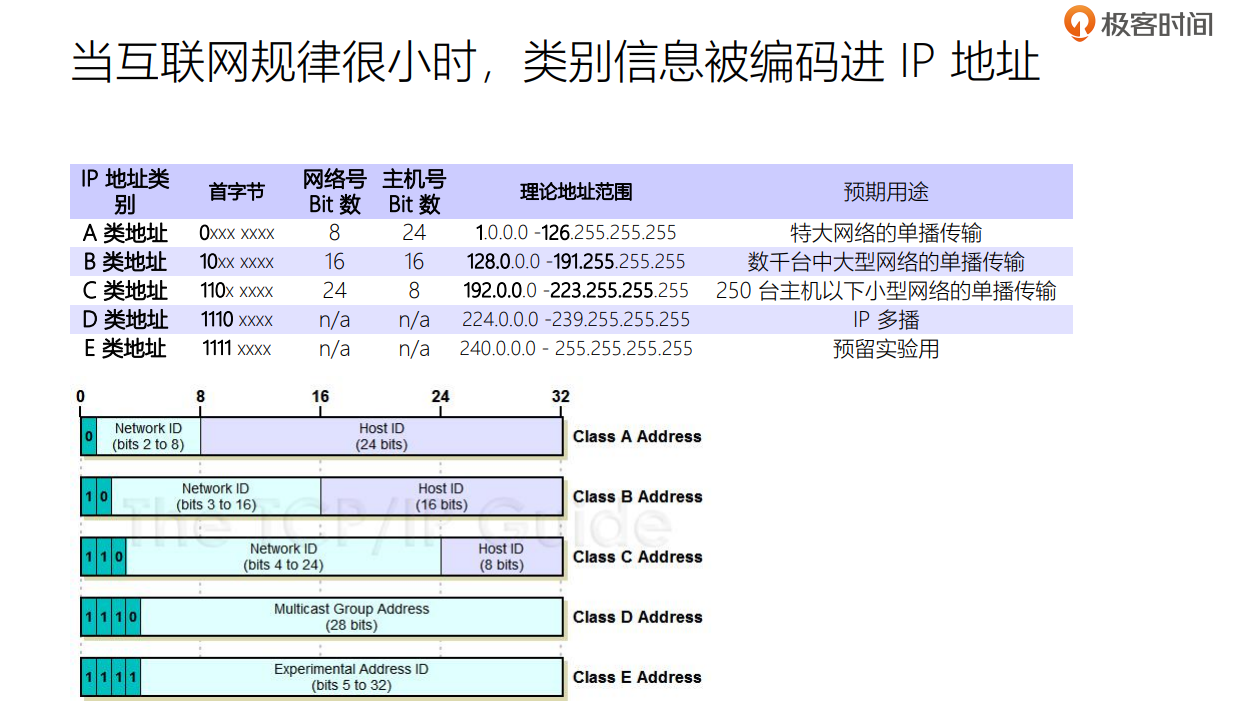Click the Host ID (8 bits) box of Class C
The width and height of the screenshot is (1238, 705).
(x=501, y=556)
